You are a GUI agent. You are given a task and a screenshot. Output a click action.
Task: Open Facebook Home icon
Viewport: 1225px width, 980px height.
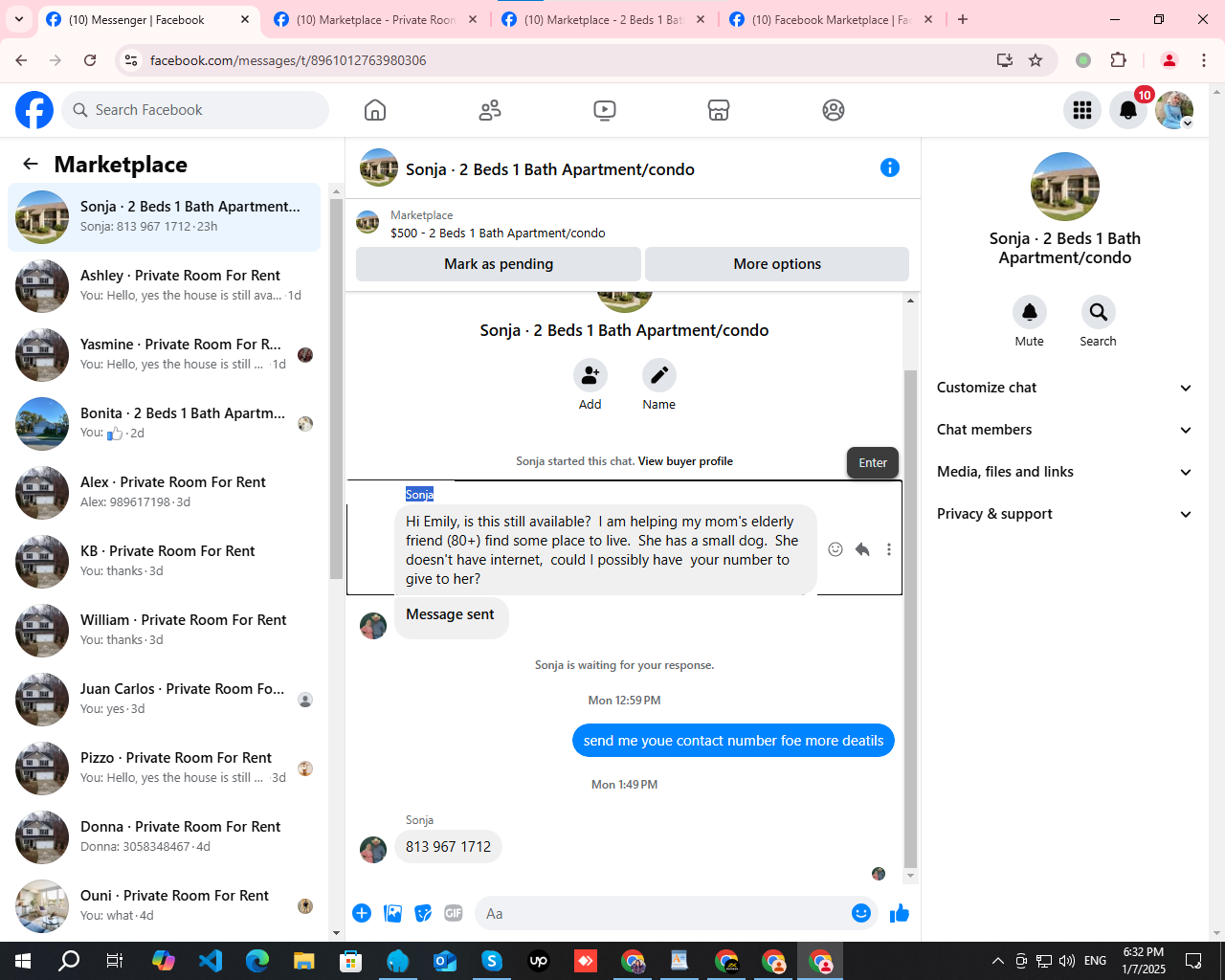point(375,110)
